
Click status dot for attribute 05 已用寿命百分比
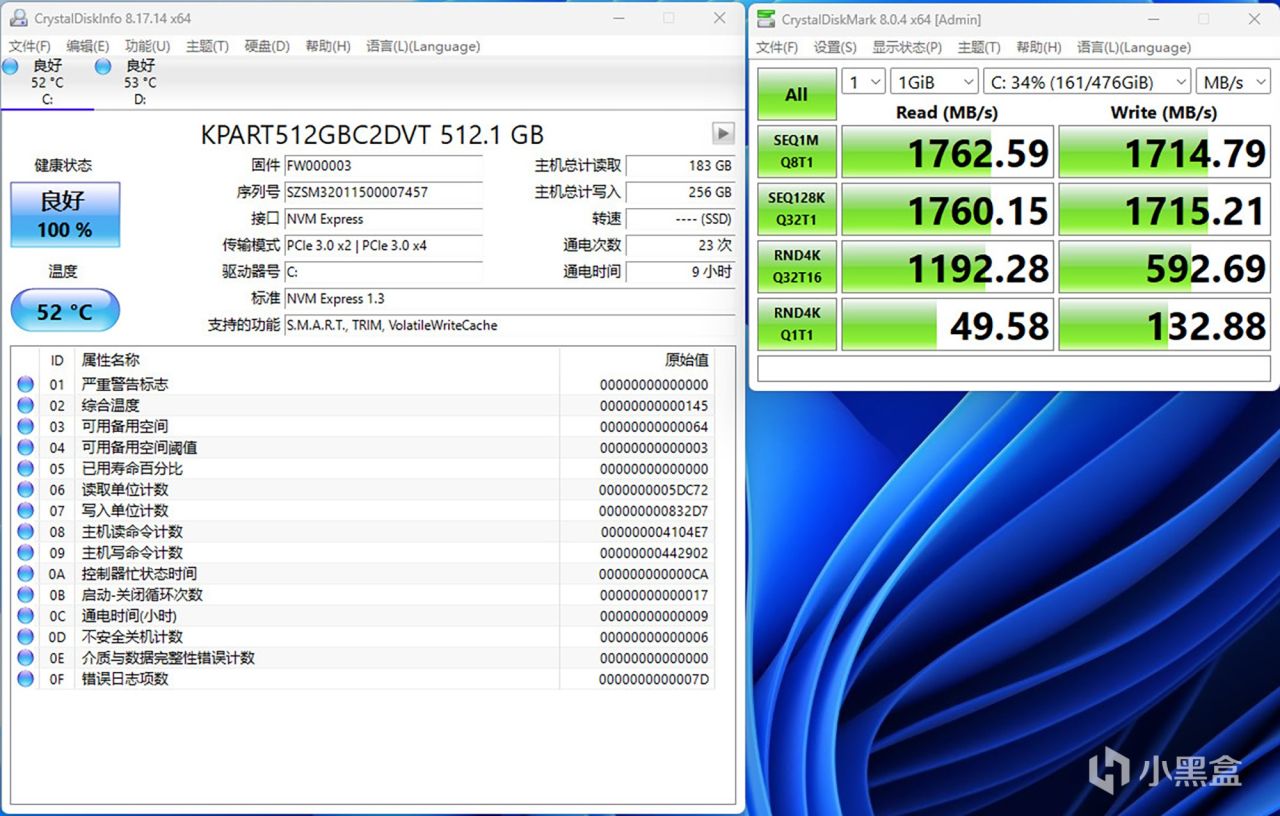coord(25,468)
